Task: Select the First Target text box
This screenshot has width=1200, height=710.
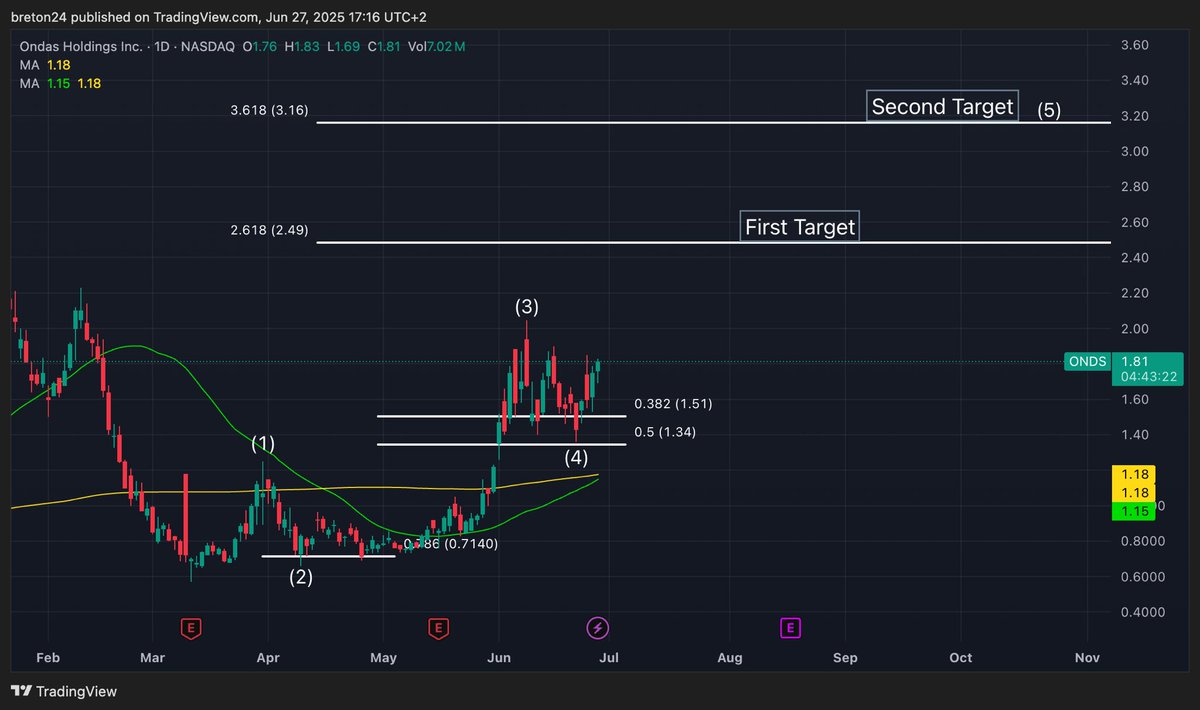Action: pyautogui.click(x=800, y=227)
